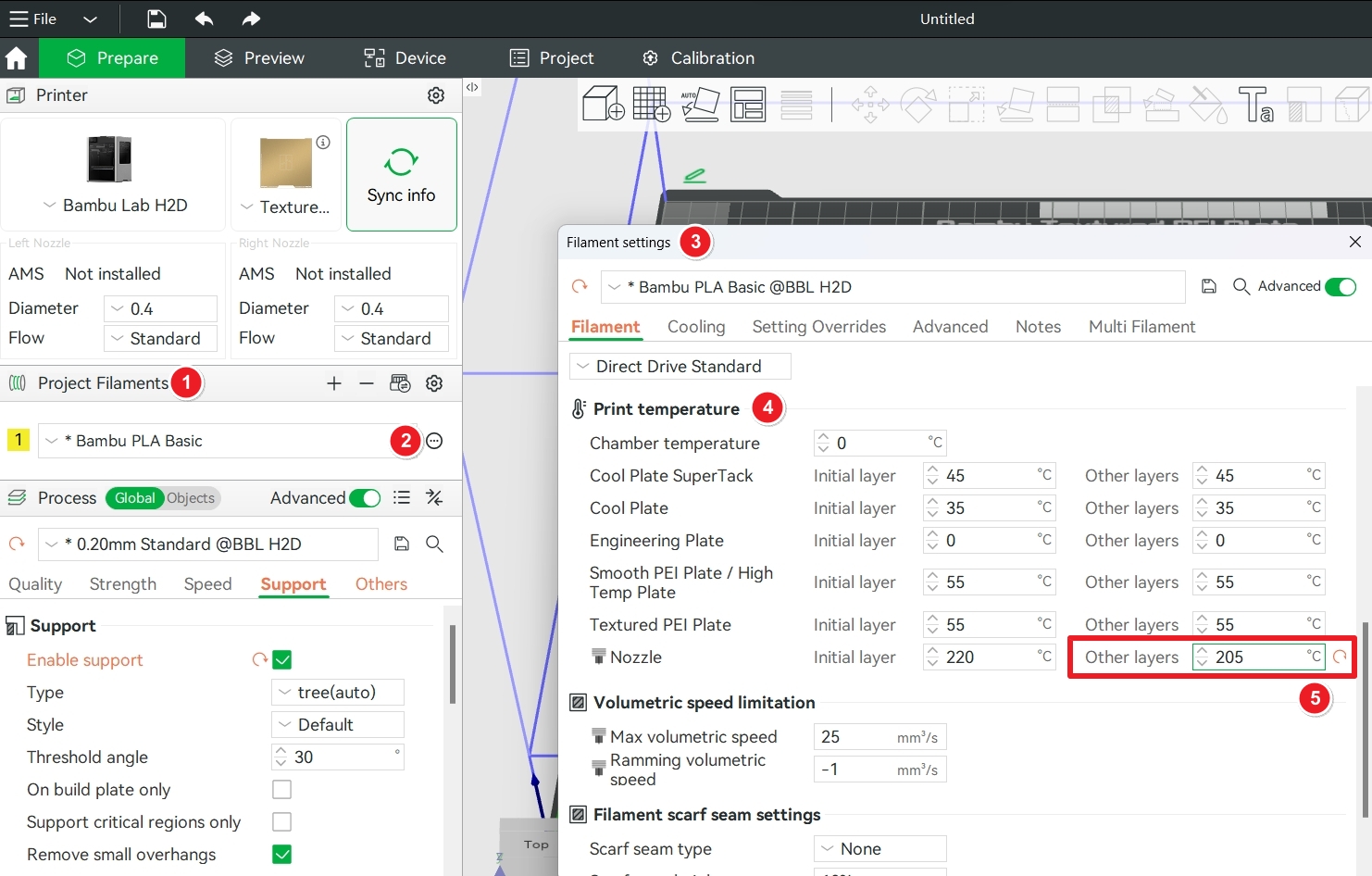1372x876 pixels.
Task: Click the Add cube primitive toolbar icon
Action: tap(604, 104)
